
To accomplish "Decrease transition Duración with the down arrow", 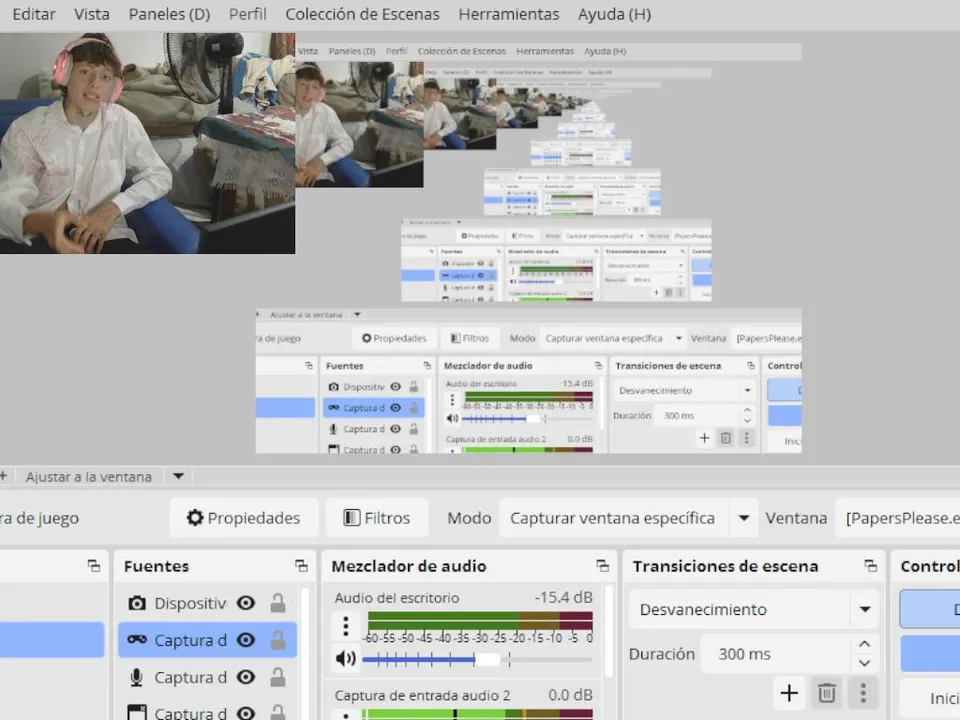I will [x=864, y=663].
